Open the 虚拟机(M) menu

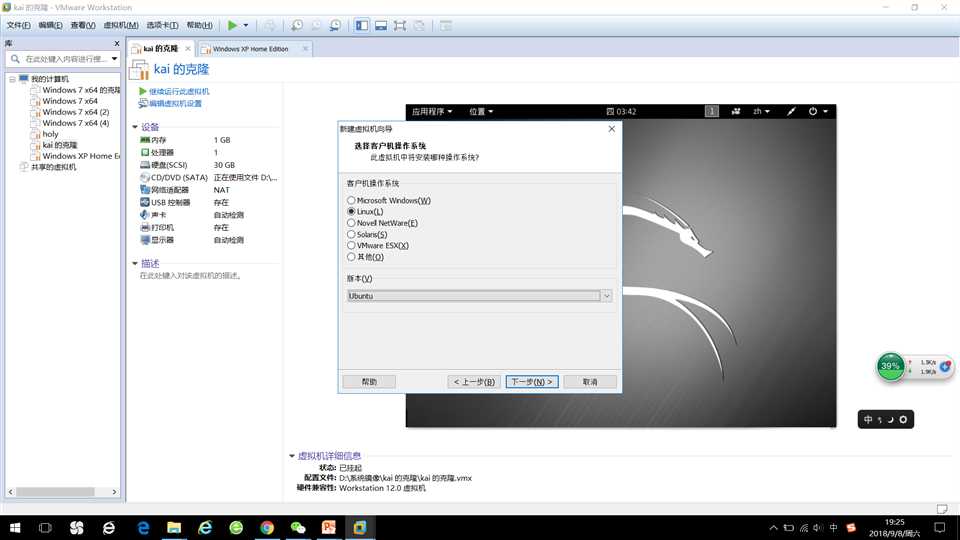121,25
